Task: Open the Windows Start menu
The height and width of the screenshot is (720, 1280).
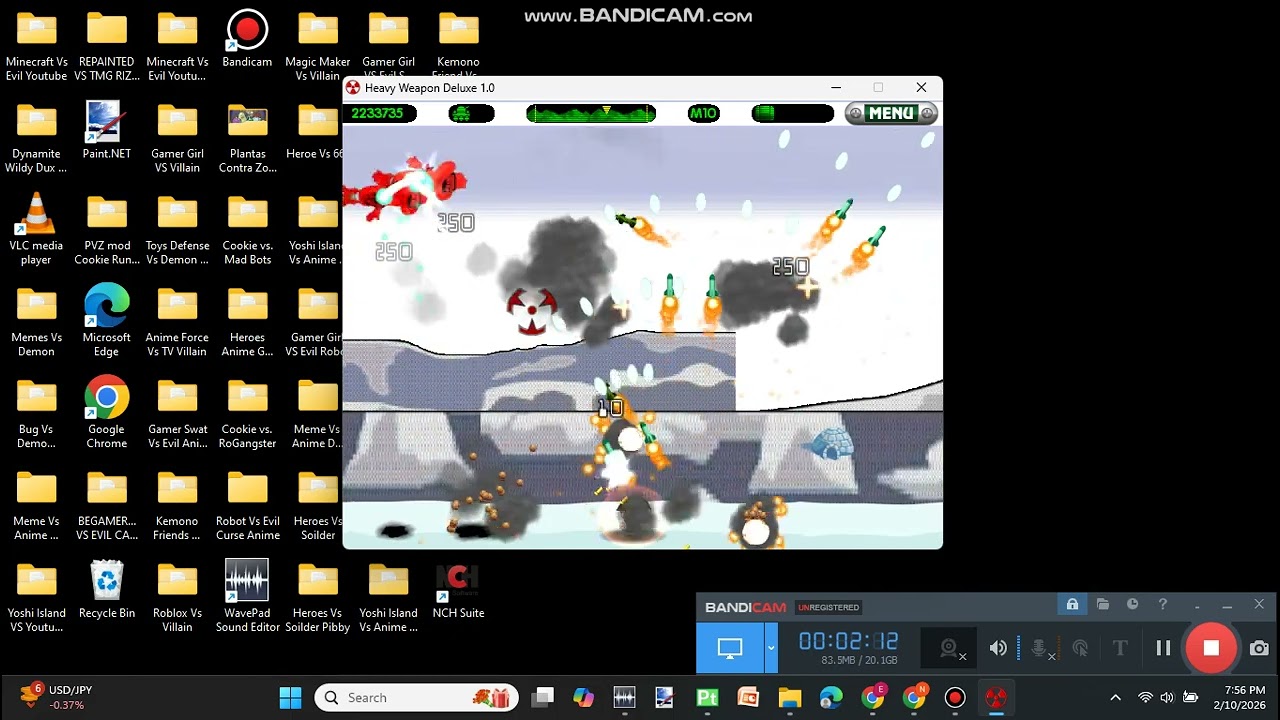Action: pyautogui.click(x=290, y=698)
